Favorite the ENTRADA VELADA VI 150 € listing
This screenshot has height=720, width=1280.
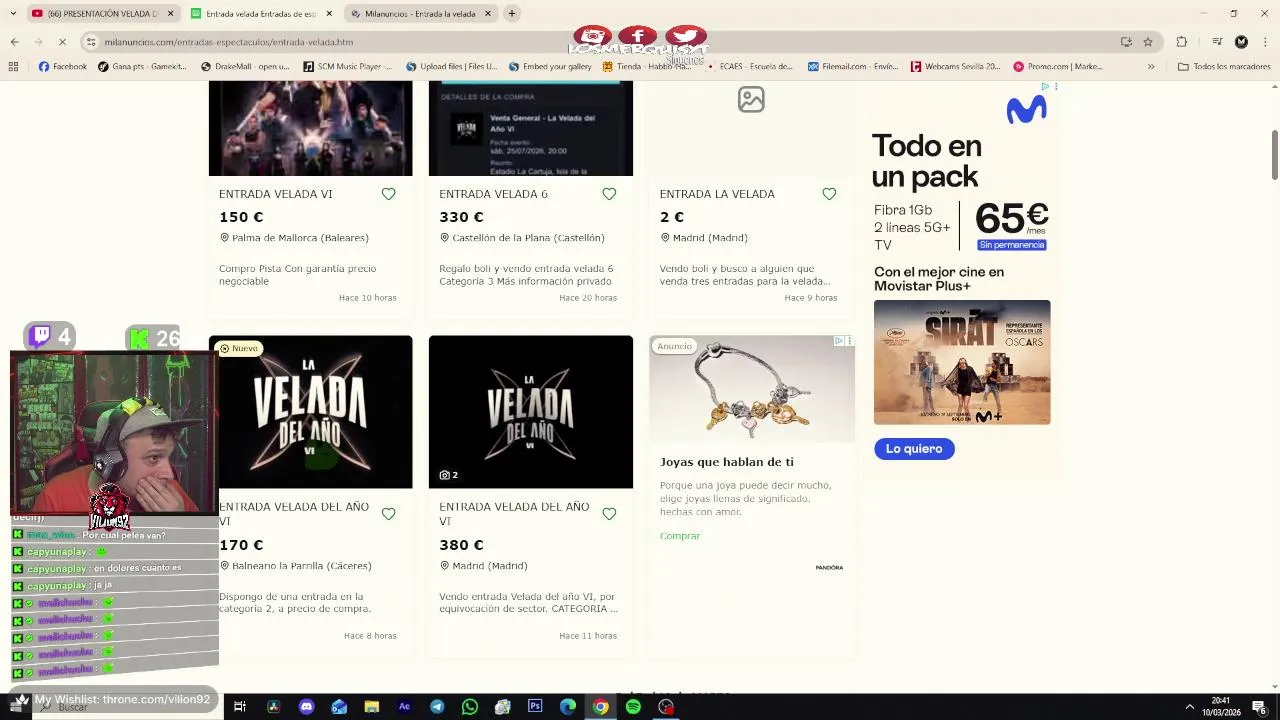point(388,194)
